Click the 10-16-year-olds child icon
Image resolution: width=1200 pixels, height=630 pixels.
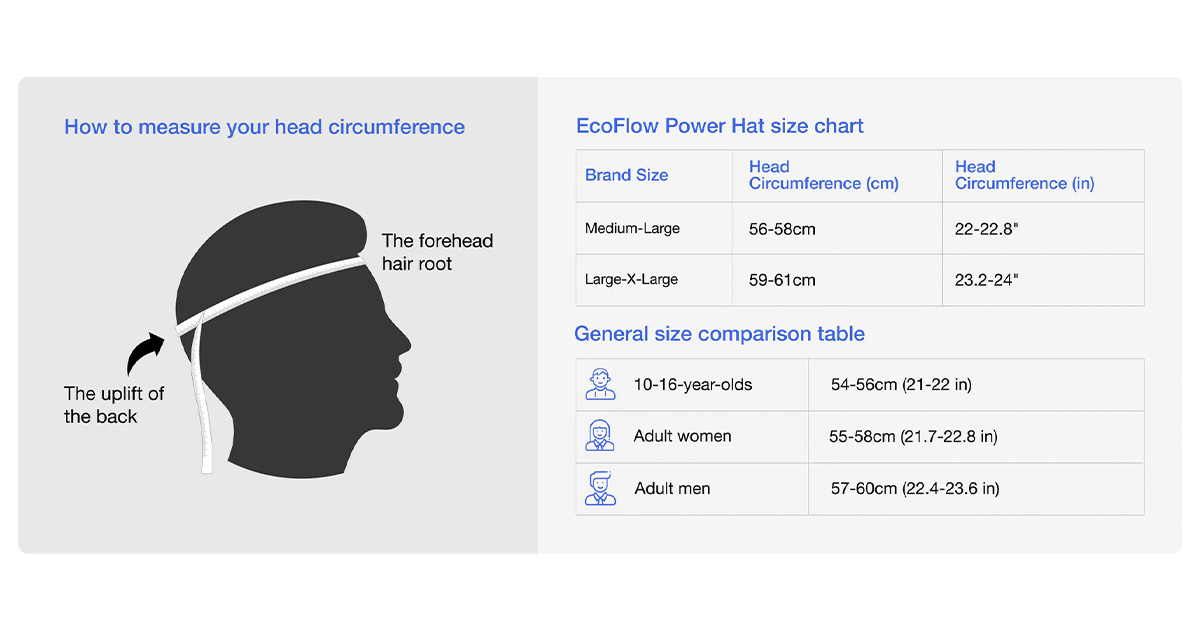[x=600, y=384]
